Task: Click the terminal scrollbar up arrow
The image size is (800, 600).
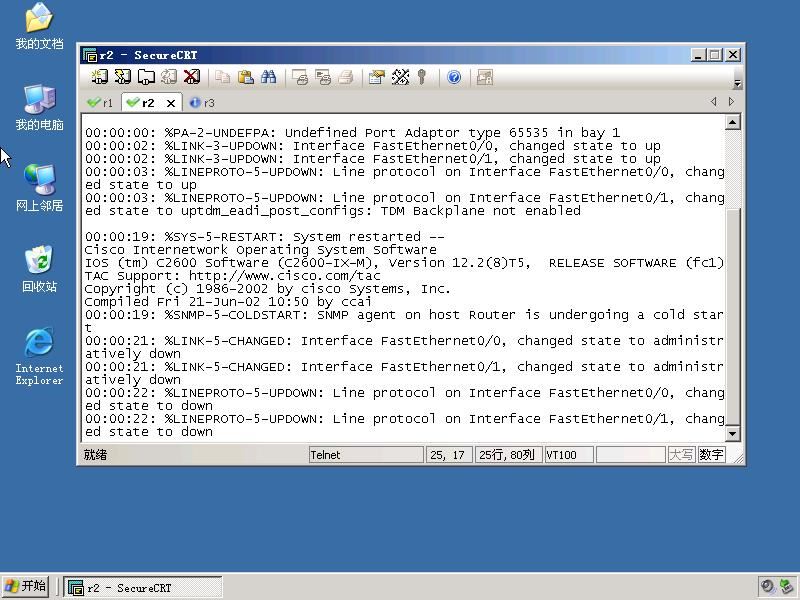Action: [732, 122]
